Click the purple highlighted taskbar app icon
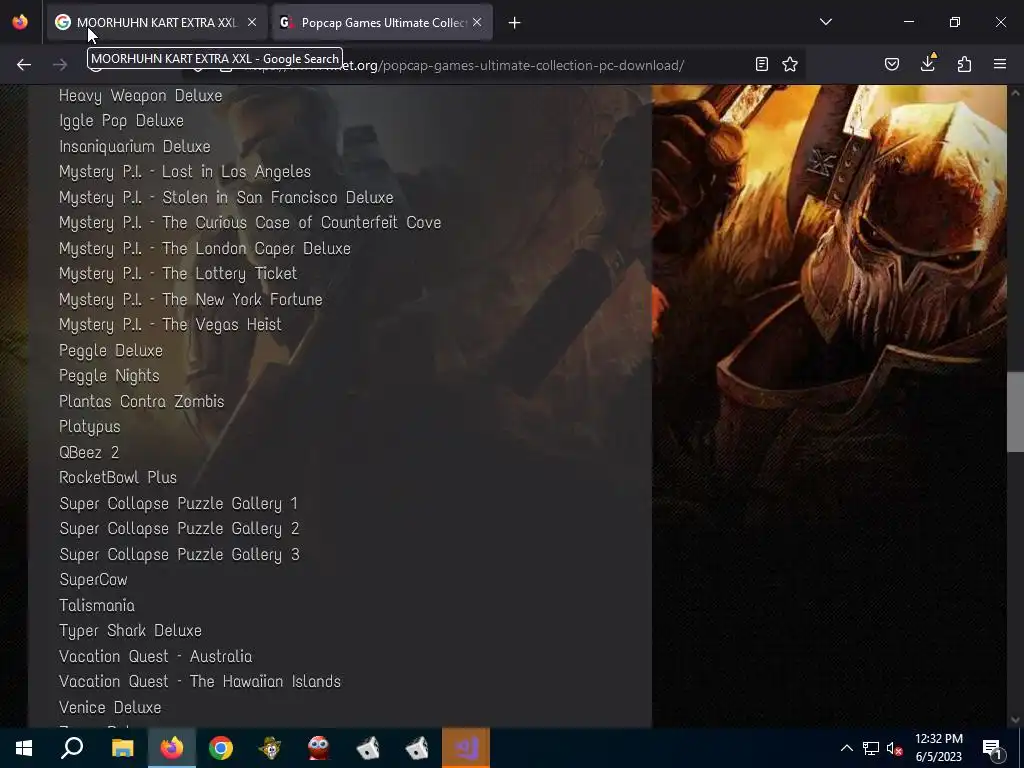This screenshot has height=768, width=1024. [466, 748]
